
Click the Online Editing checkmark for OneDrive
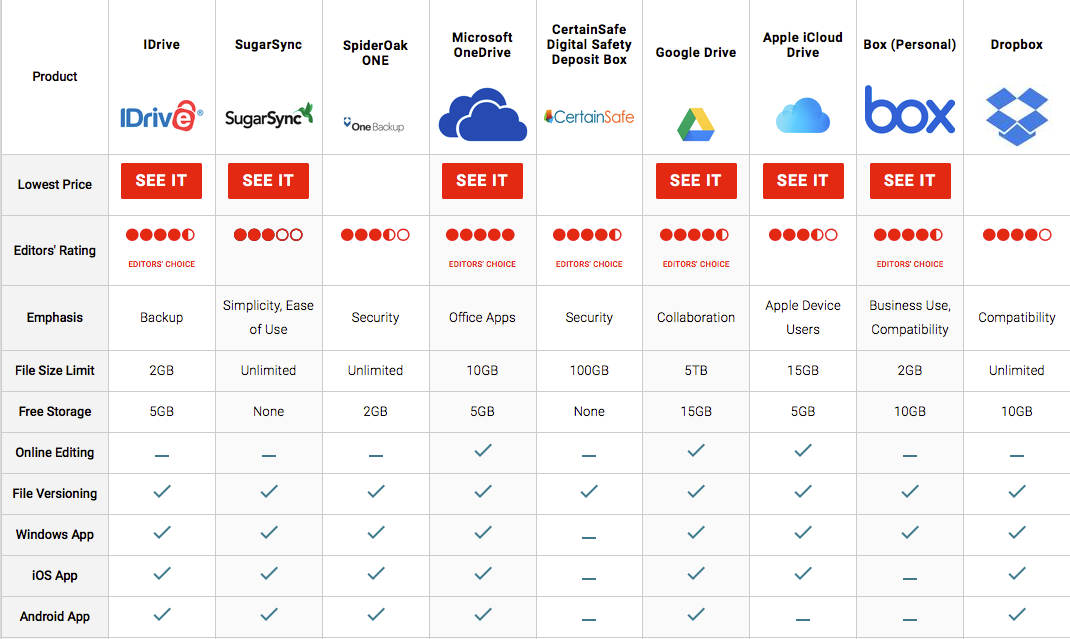tap(482, 451)
